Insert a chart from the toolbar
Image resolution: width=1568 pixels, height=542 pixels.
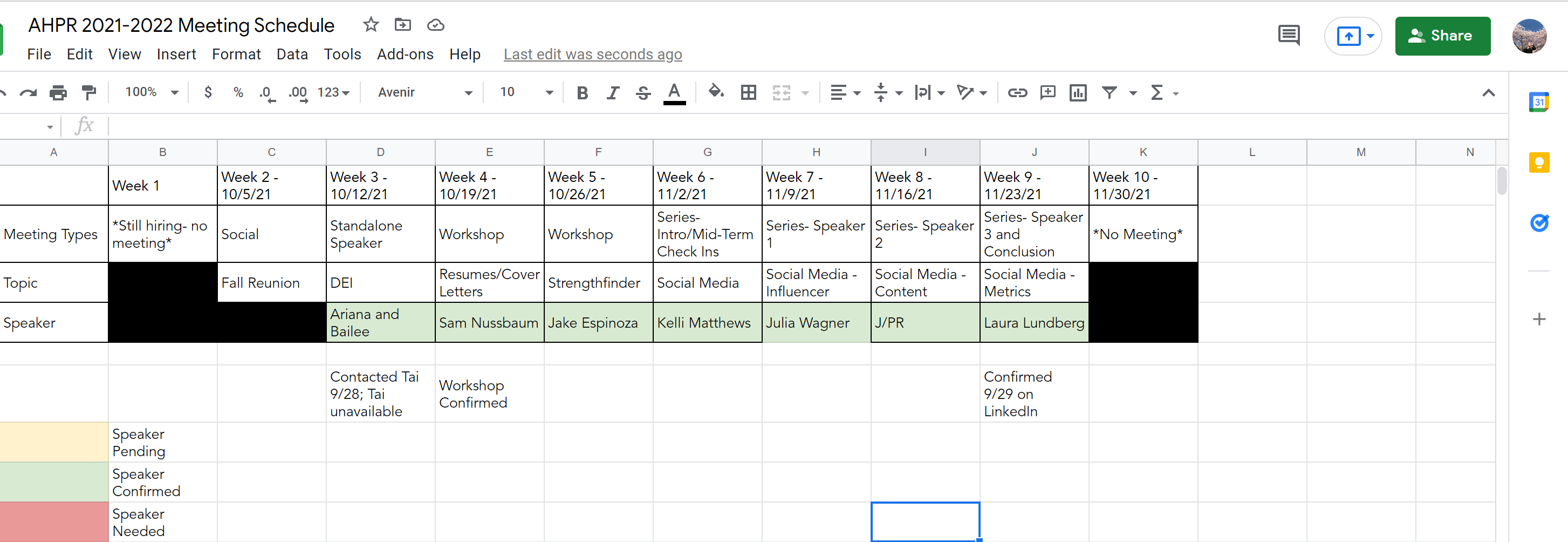click(1078, 92)
